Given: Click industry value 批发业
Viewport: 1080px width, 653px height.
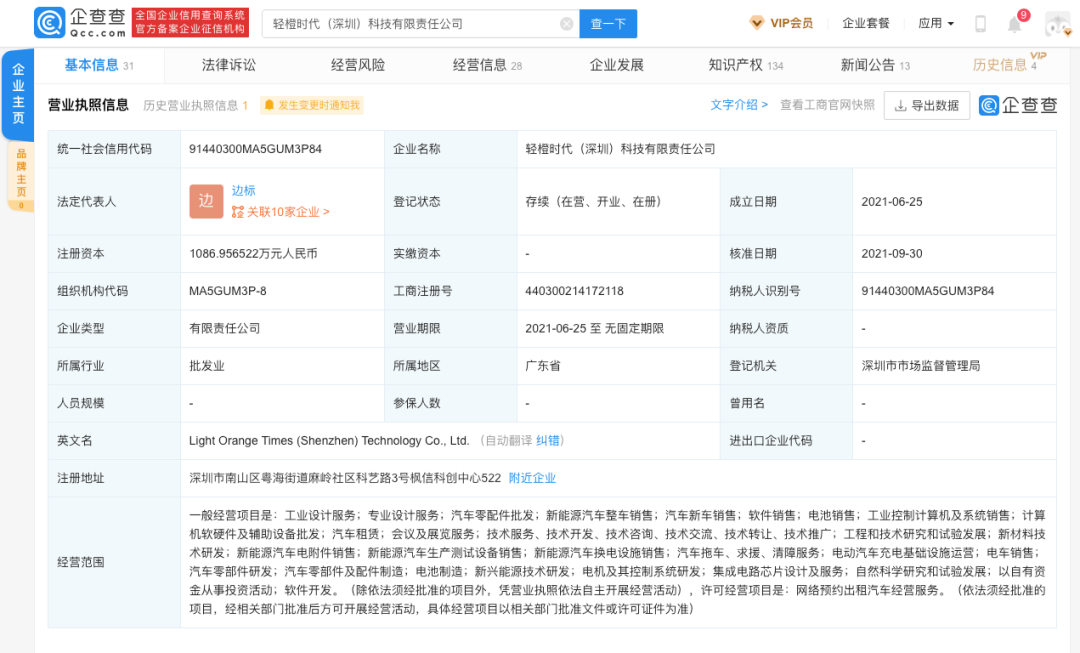Looking at the screenshot, I should tap(207, 366).
